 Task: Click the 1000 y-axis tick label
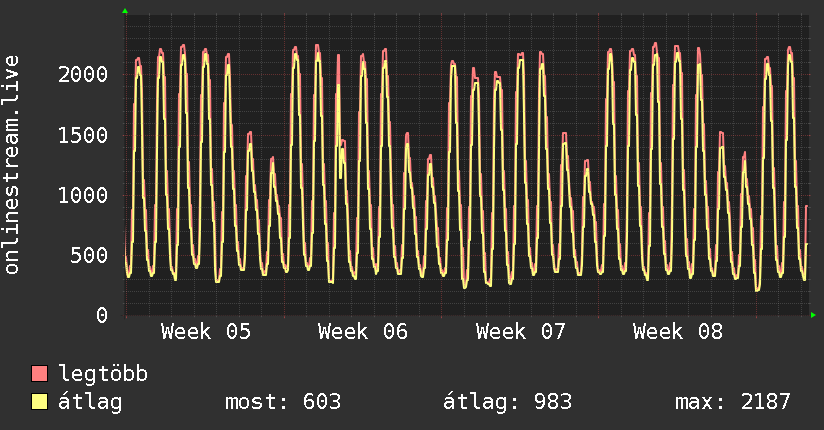(83, 195)
